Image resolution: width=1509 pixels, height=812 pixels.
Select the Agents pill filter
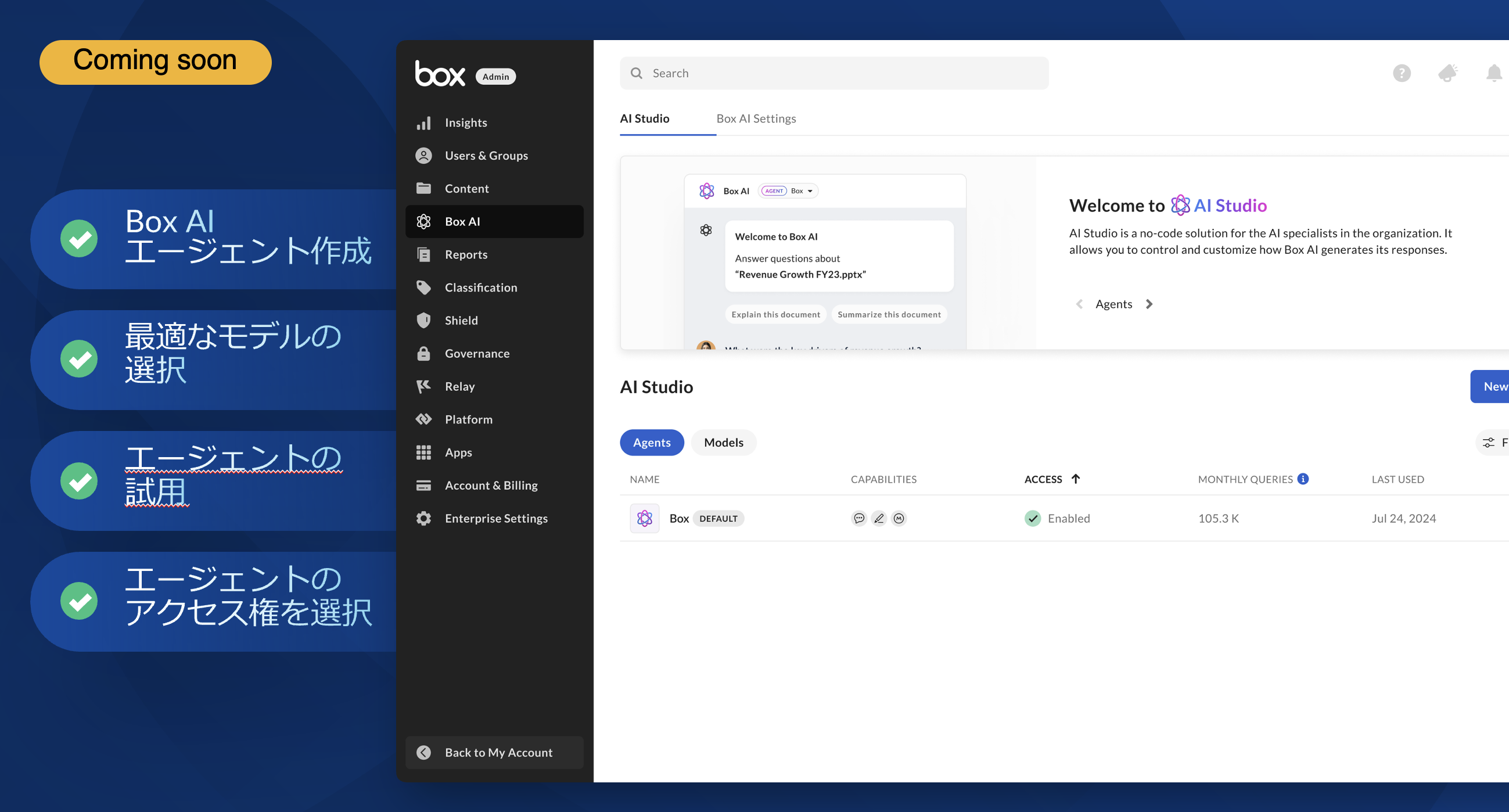(x=651, y=443)
